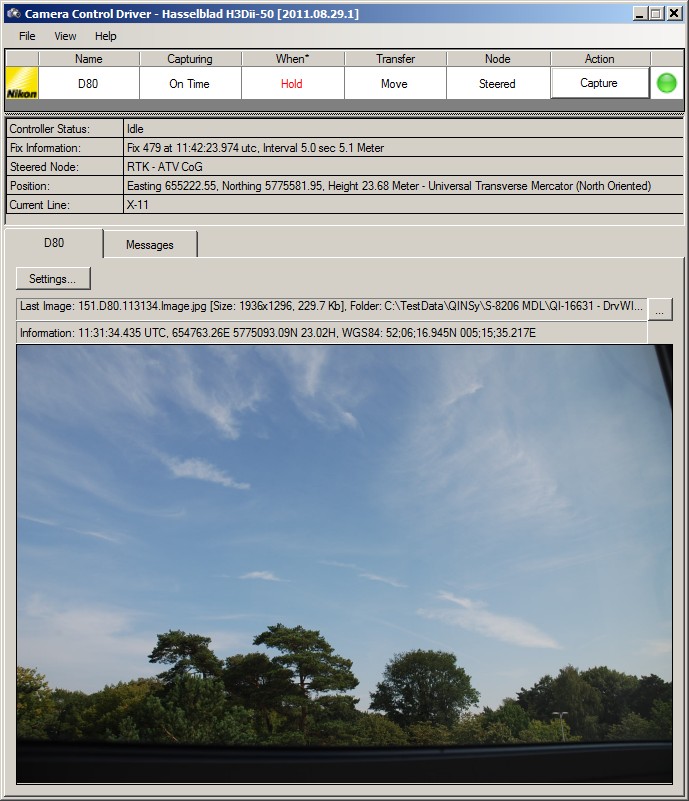This screenshot has height=801, width=689.
Task: Switch to the Messages tab
Action: 150,245
